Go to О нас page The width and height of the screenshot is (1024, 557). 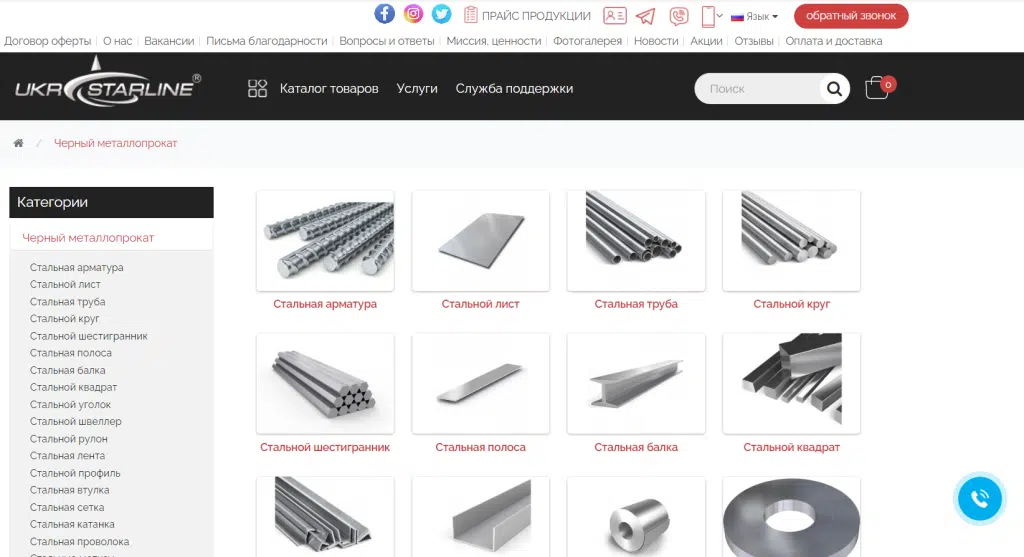point(118,40)
